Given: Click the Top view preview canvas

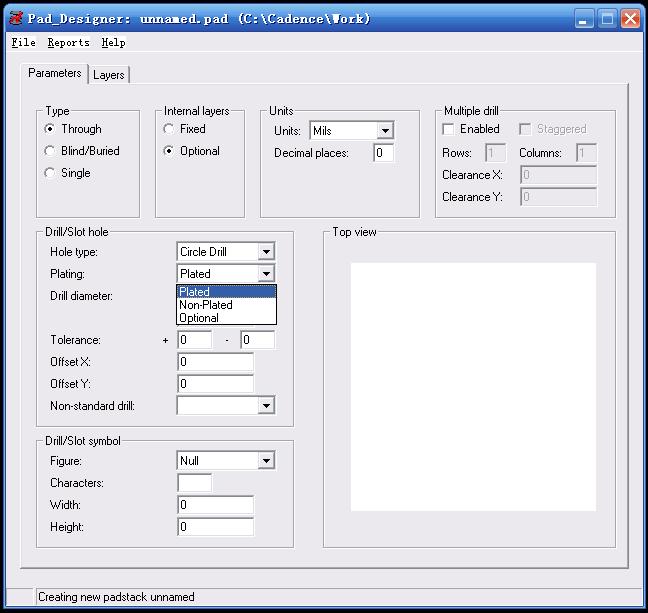Looking at the screenshot, I should click(473, 387).
